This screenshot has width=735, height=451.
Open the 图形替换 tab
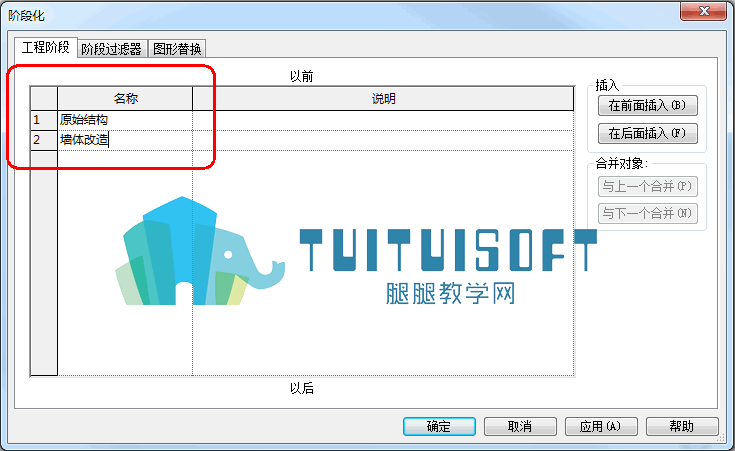177,49
